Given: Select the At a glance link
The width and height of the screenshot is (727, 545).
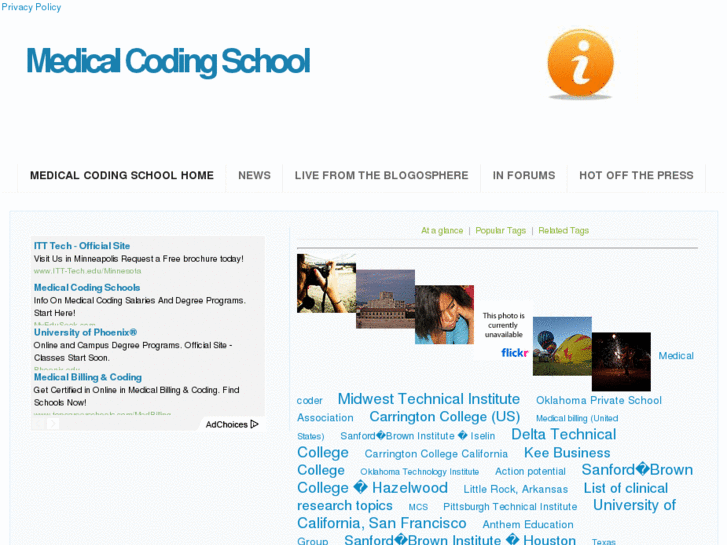Looking at the screenshot, I should [442, 231].
